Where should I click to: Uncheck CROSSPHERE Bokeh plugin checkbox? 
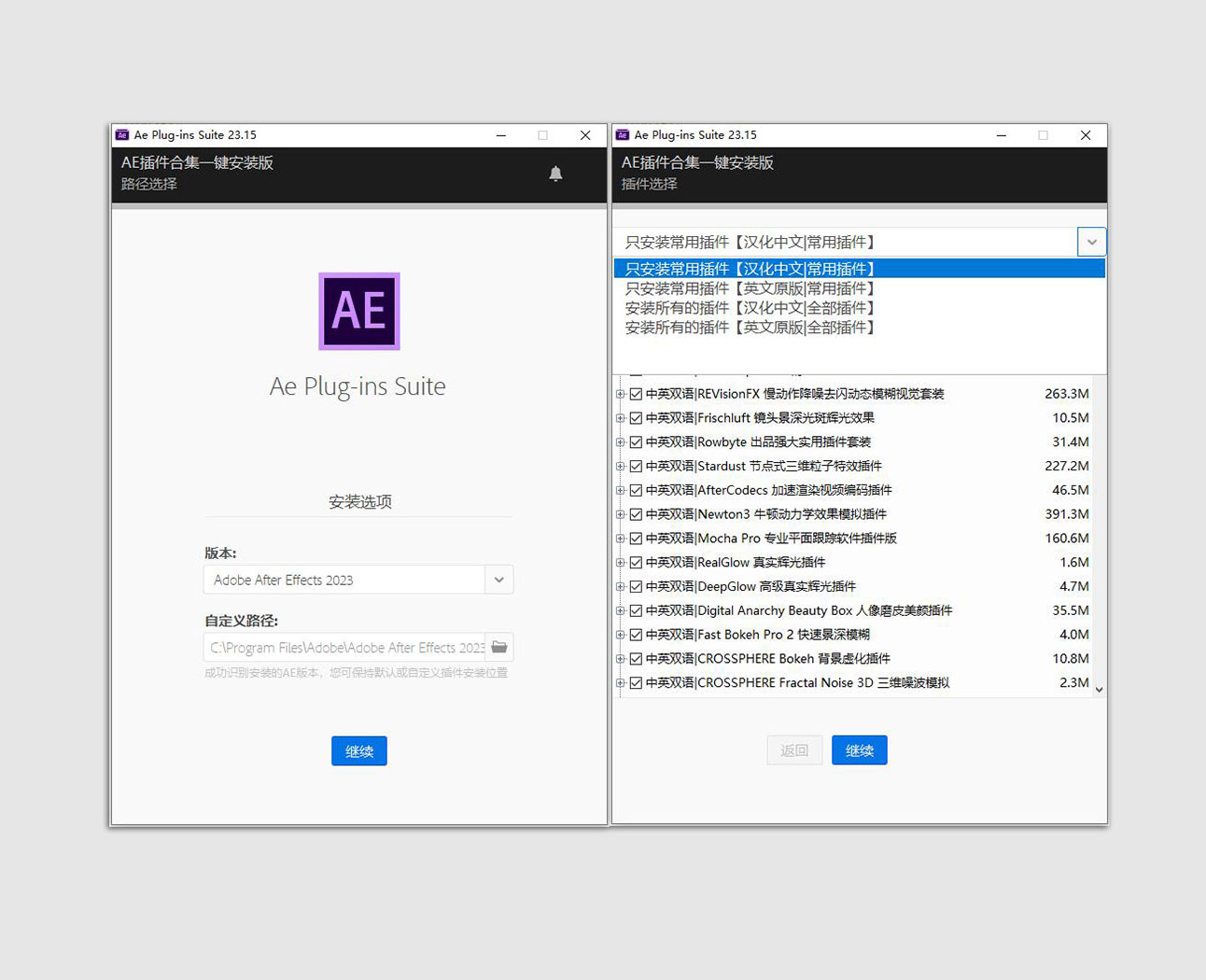pyautogui.click(x=636, y=659)
